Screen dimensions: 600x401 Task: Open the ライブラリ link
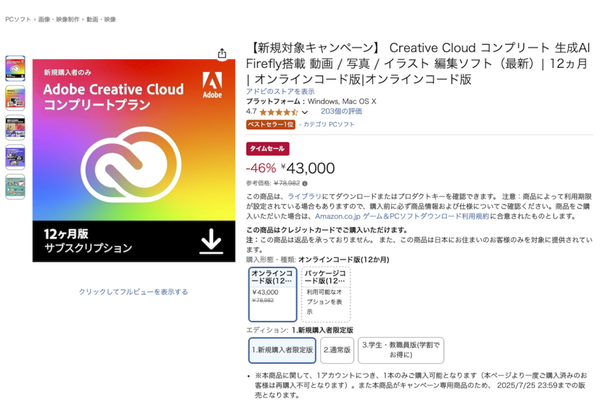click(305, 196)
